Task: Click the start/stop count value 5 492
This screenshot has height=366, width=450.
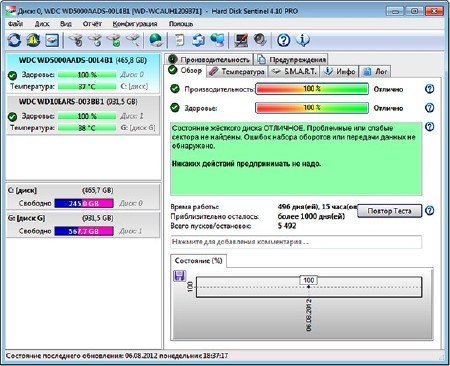Action: tap(287, 226)
